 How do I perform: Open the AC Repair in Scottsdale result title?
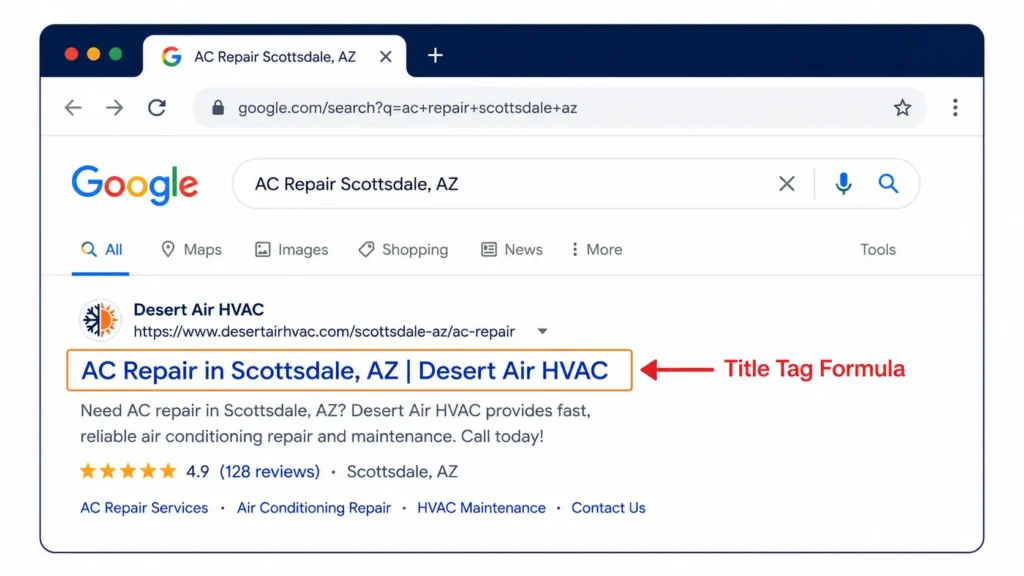pyautogui.click(x=345, y=371)
